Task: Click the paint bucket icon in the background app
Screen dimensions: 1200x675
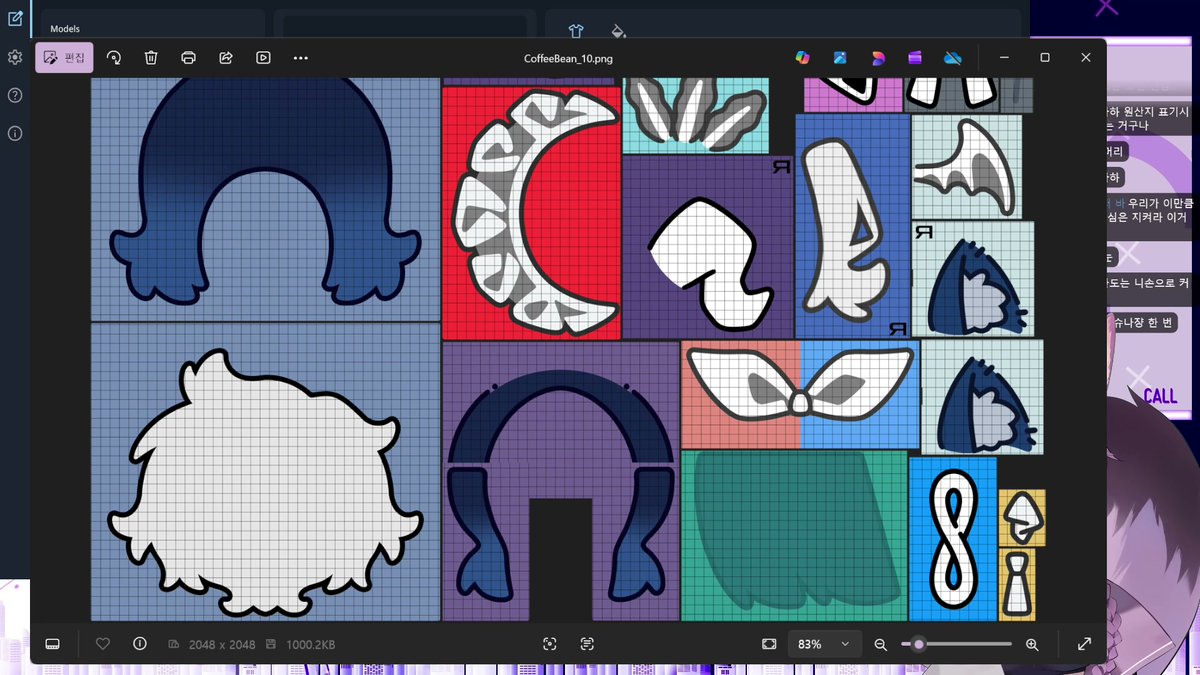Action: coord(618,30)
